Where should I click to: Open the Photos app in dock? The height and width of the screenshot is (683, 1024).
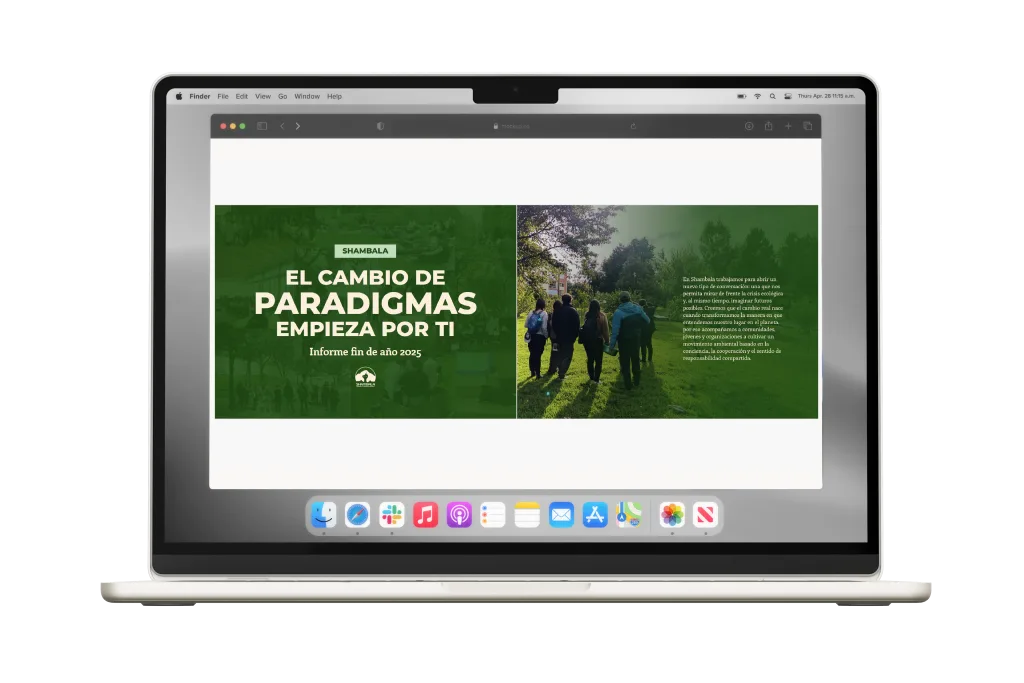coord(672,515)
